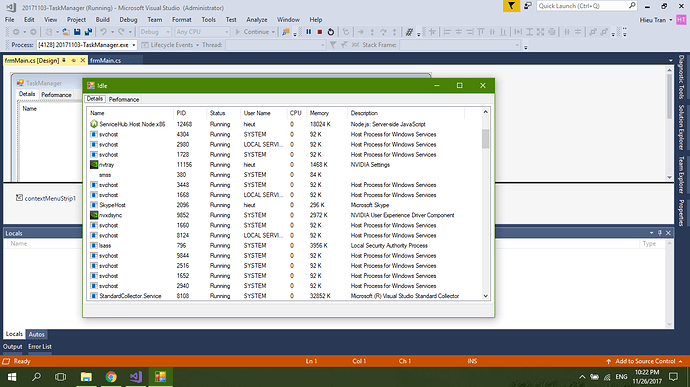690x387 pixels.
Task: Click the Save All toolbar icon
Action: [x=88, y=32]
